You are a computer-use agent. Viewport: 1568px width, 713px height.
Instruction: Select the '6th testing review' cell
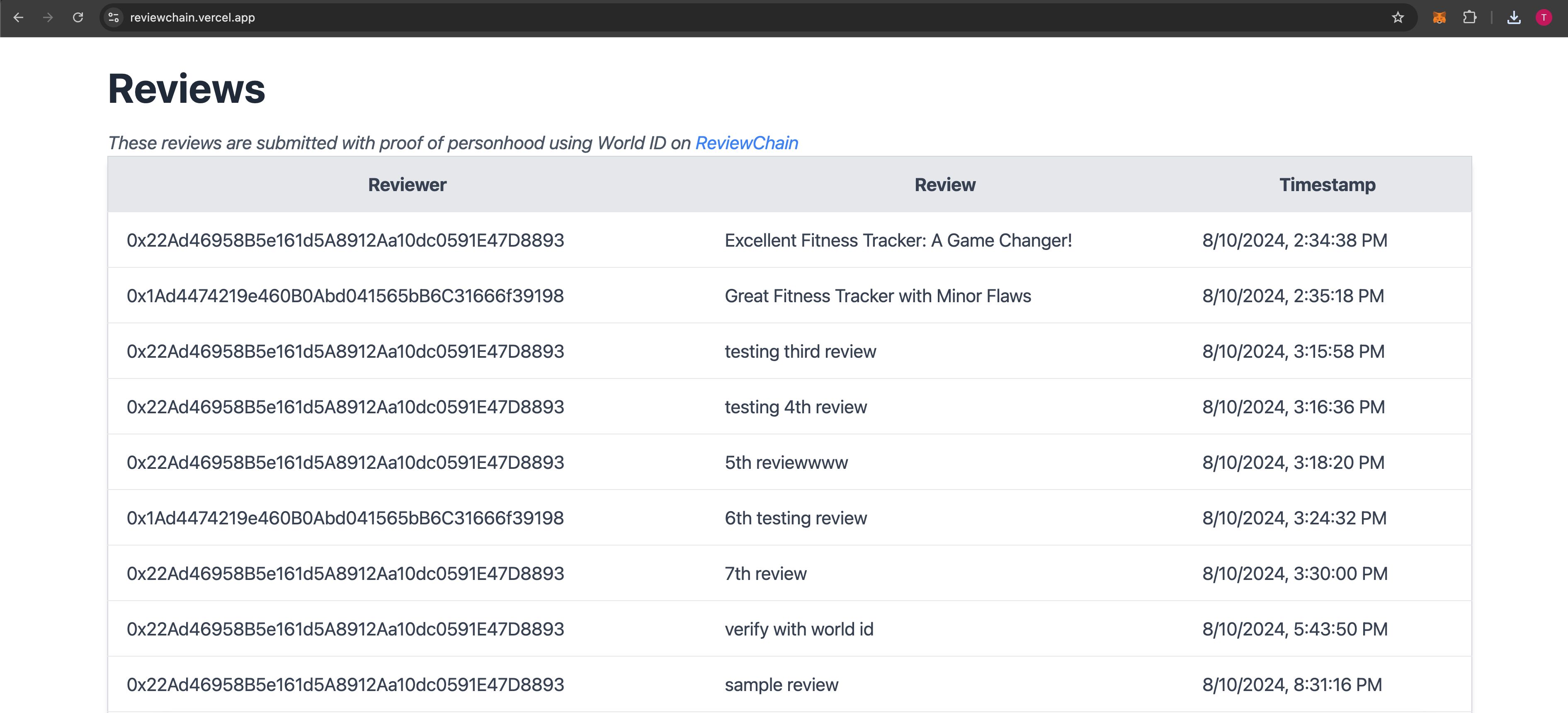796,518
